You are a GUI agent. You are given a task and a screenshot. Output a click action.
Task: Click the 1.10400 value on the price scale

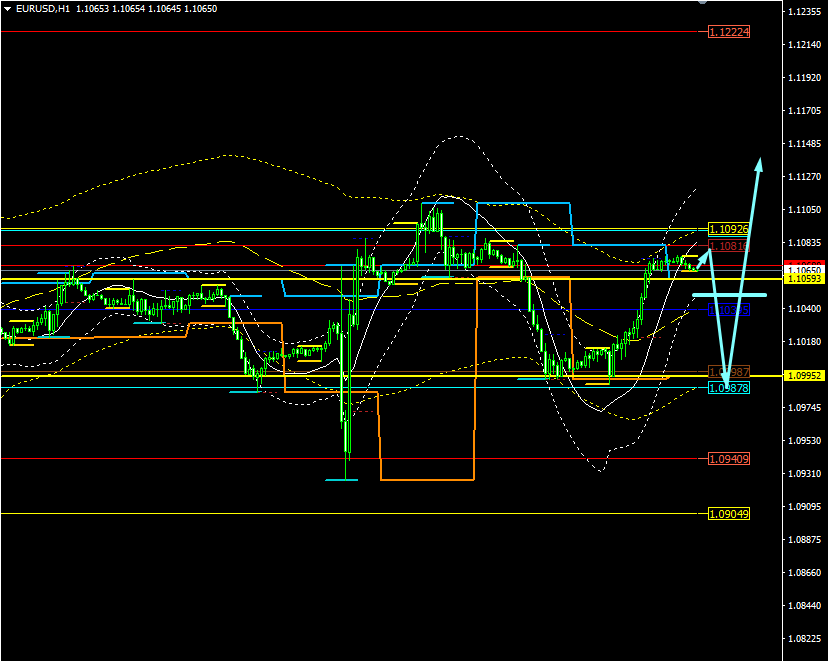point(805,309)
